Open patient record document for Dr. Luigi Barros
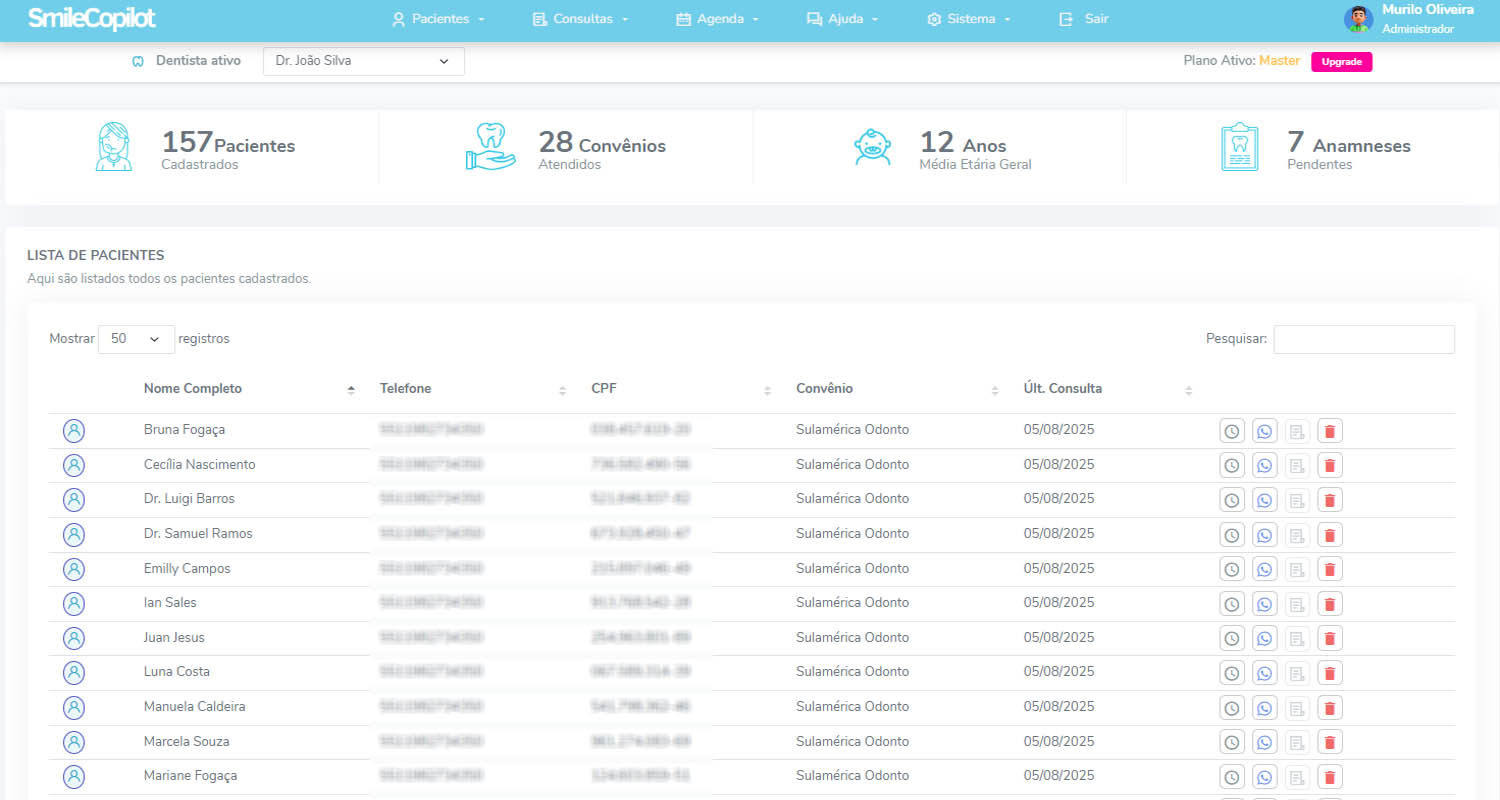This screenshot has width=1500, height=800. click(x=1297, y=499)
